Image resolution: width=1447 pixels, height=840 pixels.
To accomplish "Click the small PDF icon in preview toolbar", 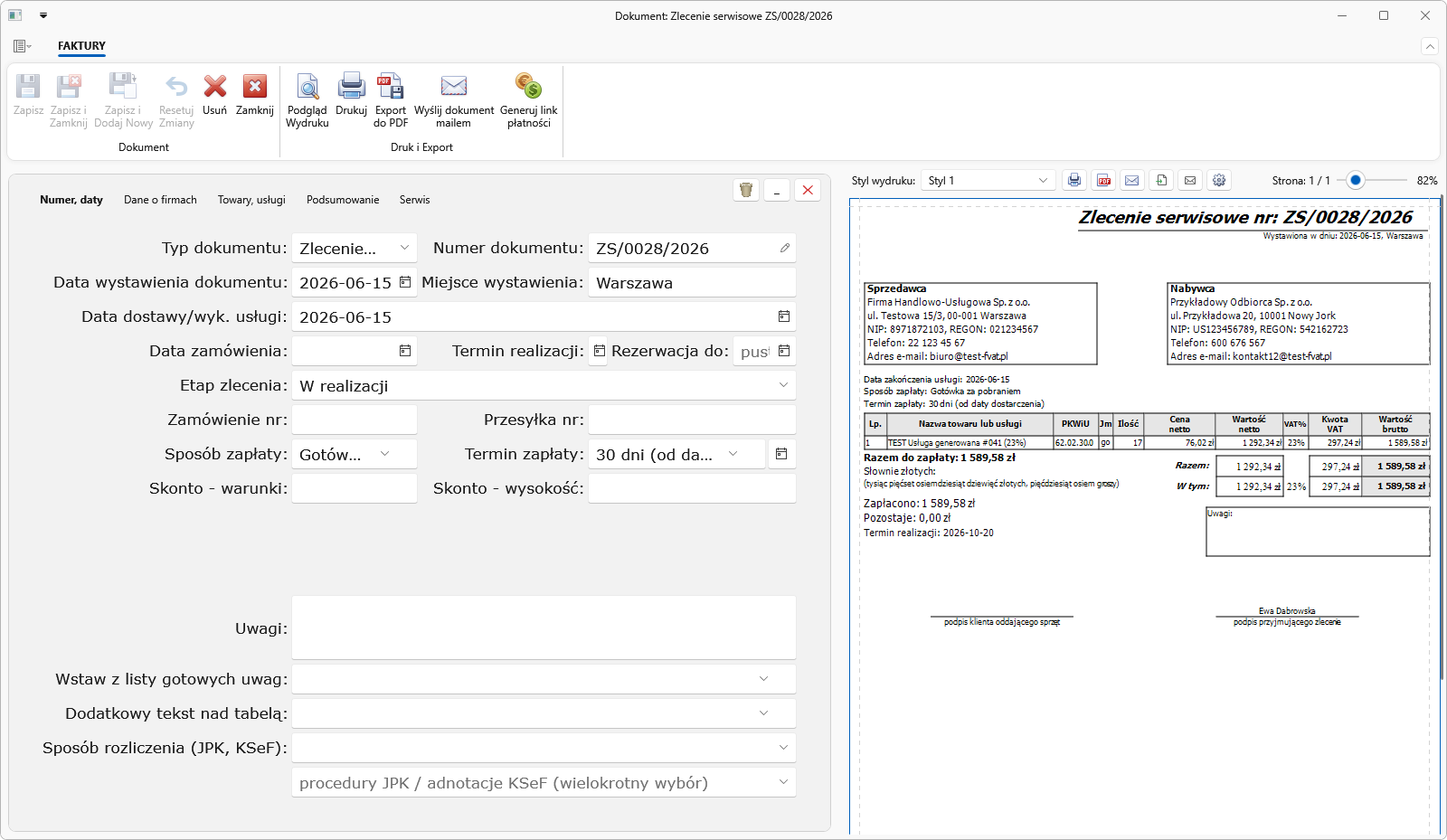I will tap(1103, 180).
